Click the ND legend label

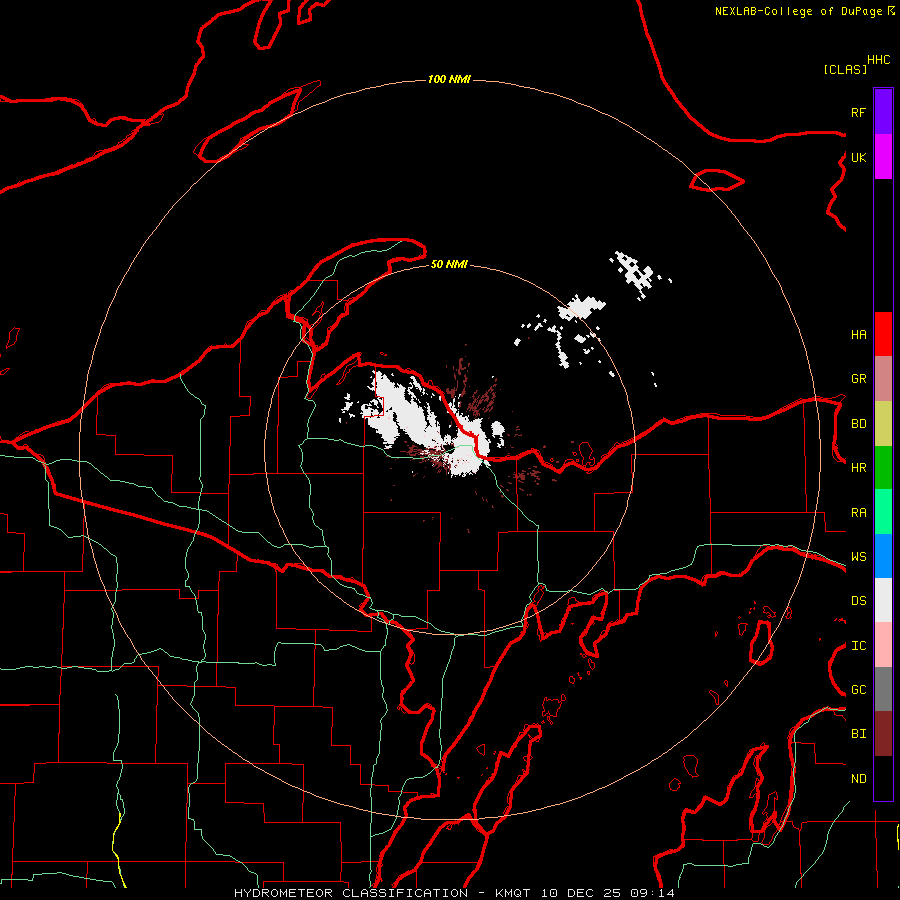coord(858,779)
